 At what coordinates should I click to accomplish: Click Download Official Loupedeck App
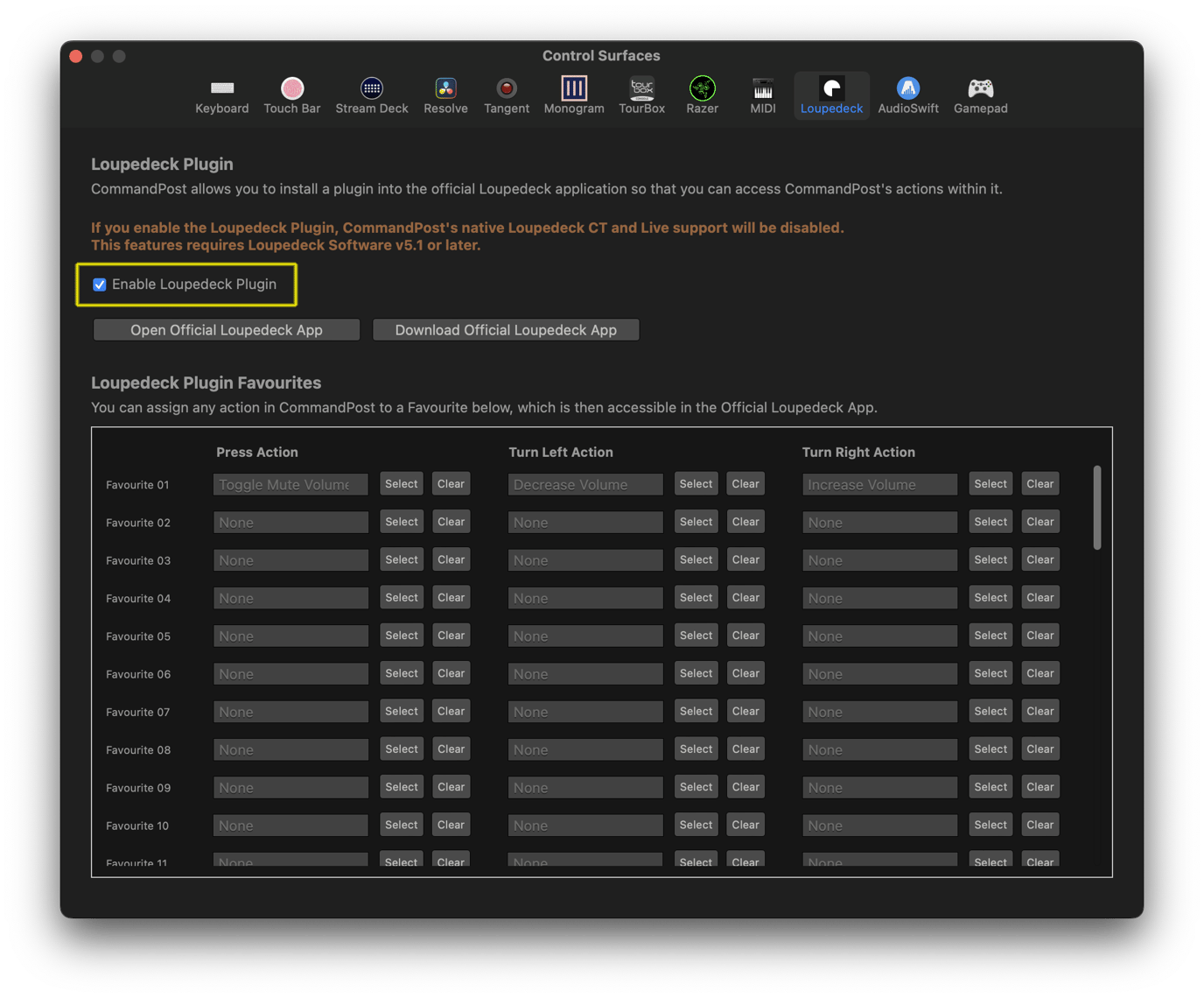point(506,329)
